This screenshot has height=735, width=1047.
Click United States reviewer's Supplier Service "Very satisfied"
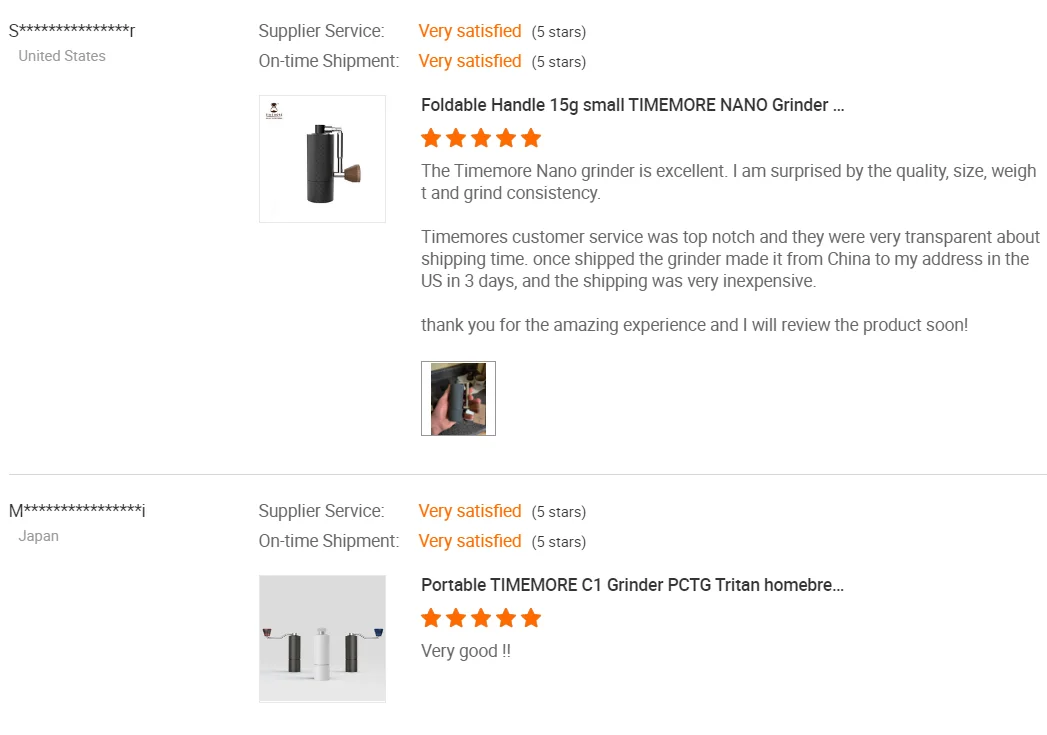click(470, 31)
